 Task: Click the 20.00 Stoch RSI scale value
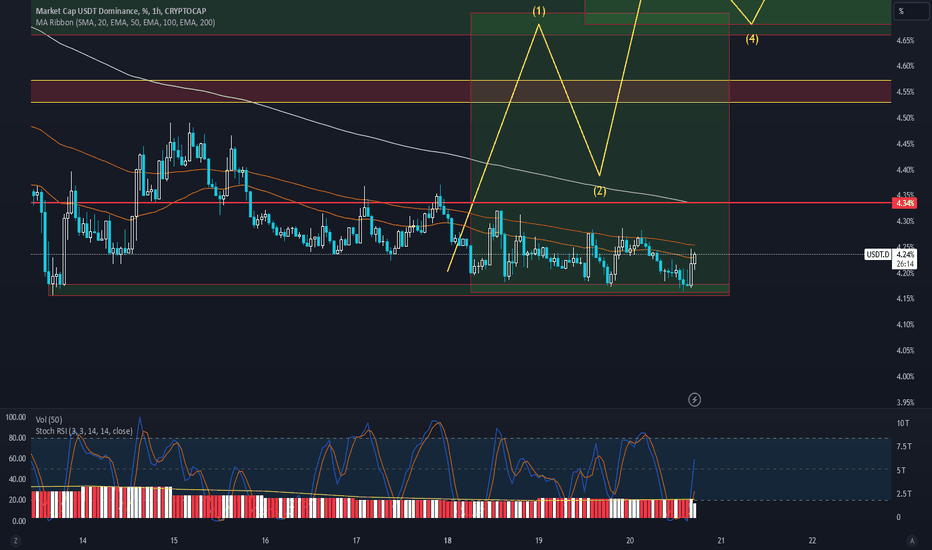pyautogui.click(x=16, y=500)
